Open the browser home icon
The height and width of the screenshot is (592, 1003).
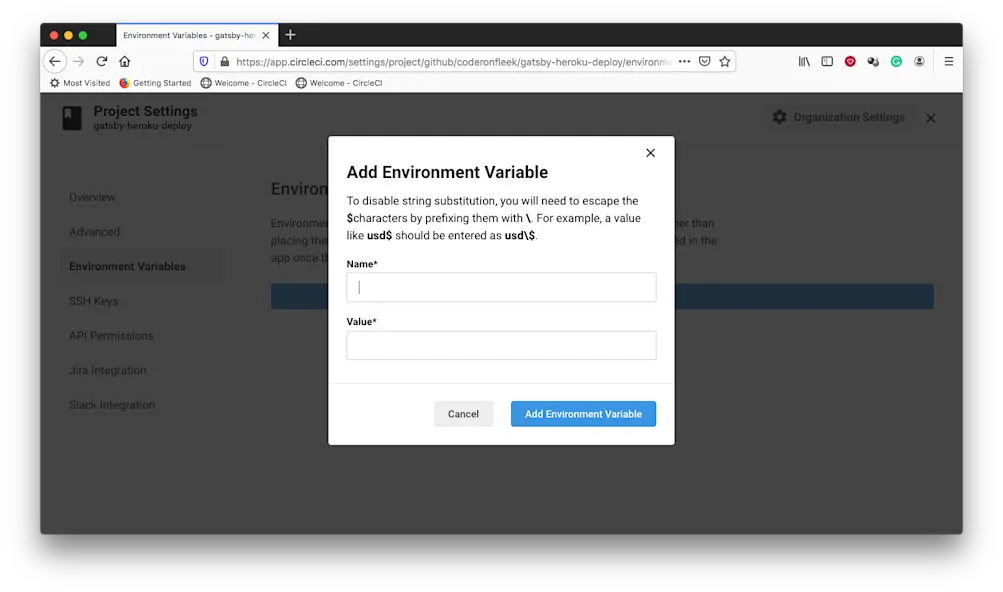pos(125,61)
